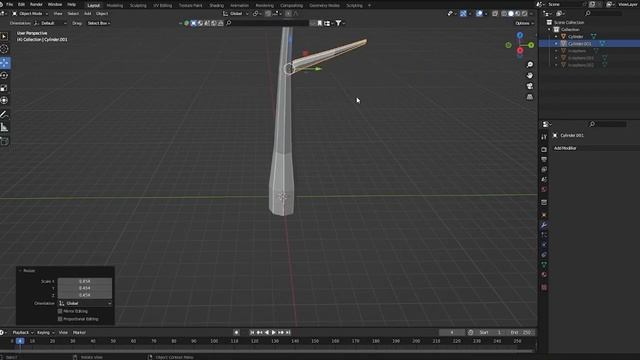Activate the Transform tool
This screenshot has width=640, height=360.
pos(4,100)
